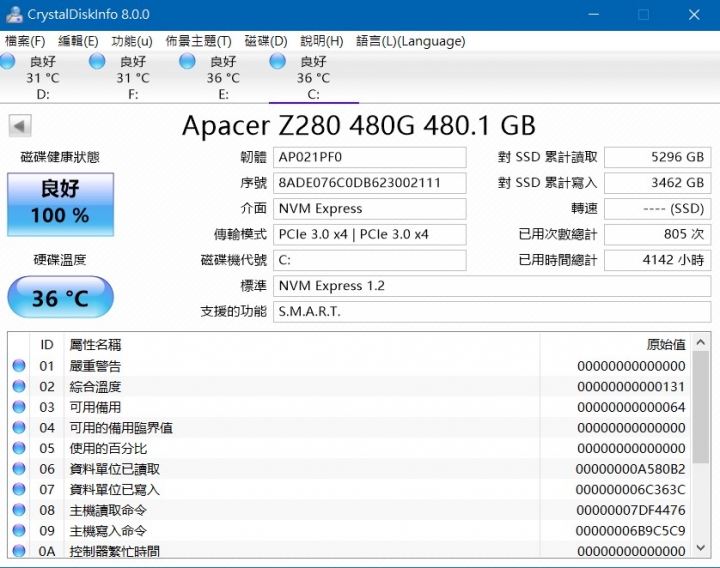
Task: Click the serial number field
Action: click(x=370, y=183)
